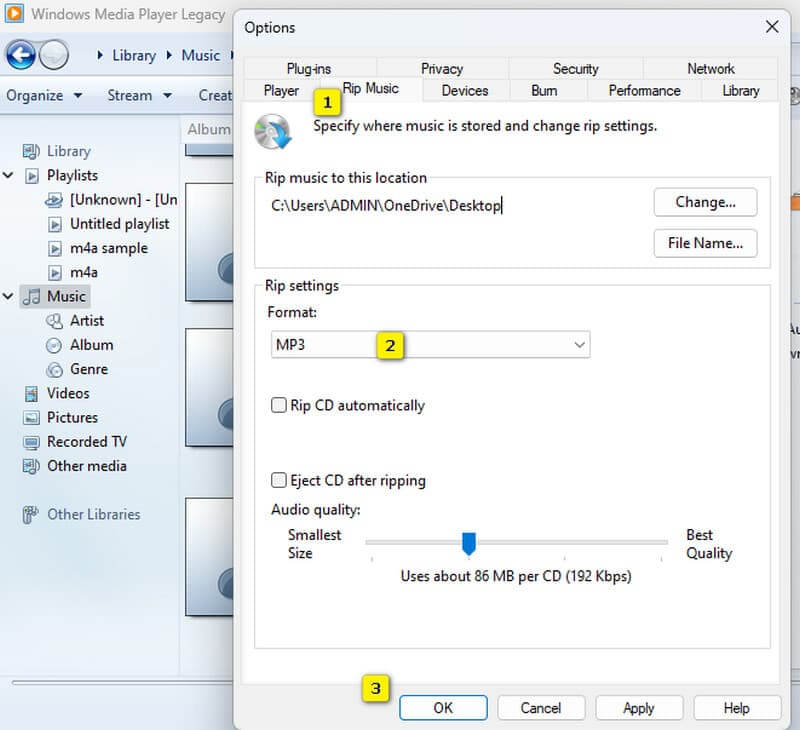This screenshot has height=730, width=800.
Task: Click the File Name... button
Action: coord(705,243)
